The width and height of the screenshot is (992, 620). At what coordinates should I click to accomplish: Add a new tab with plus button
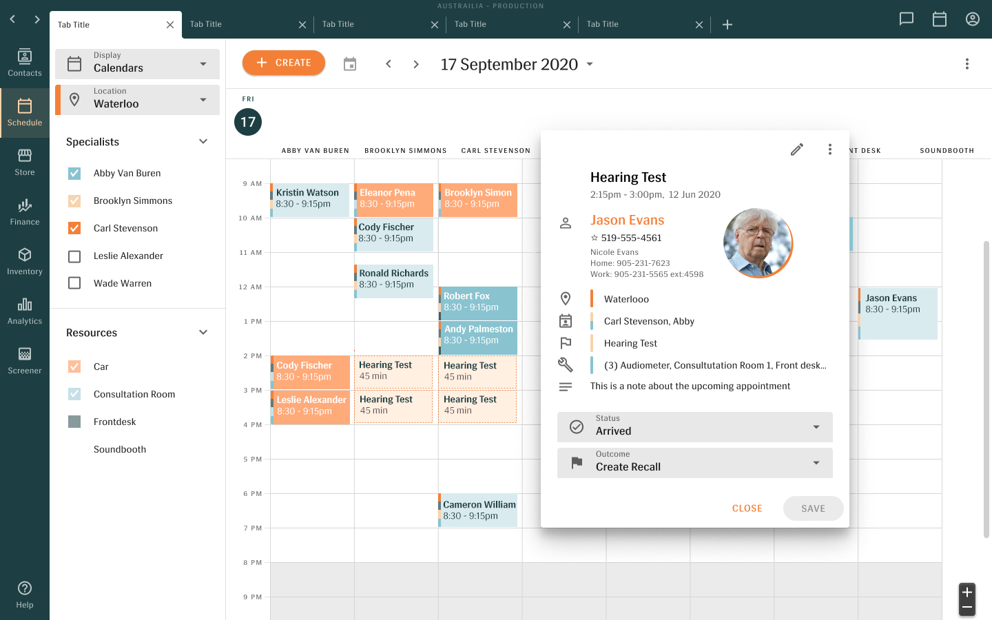(x=727, y=24)
